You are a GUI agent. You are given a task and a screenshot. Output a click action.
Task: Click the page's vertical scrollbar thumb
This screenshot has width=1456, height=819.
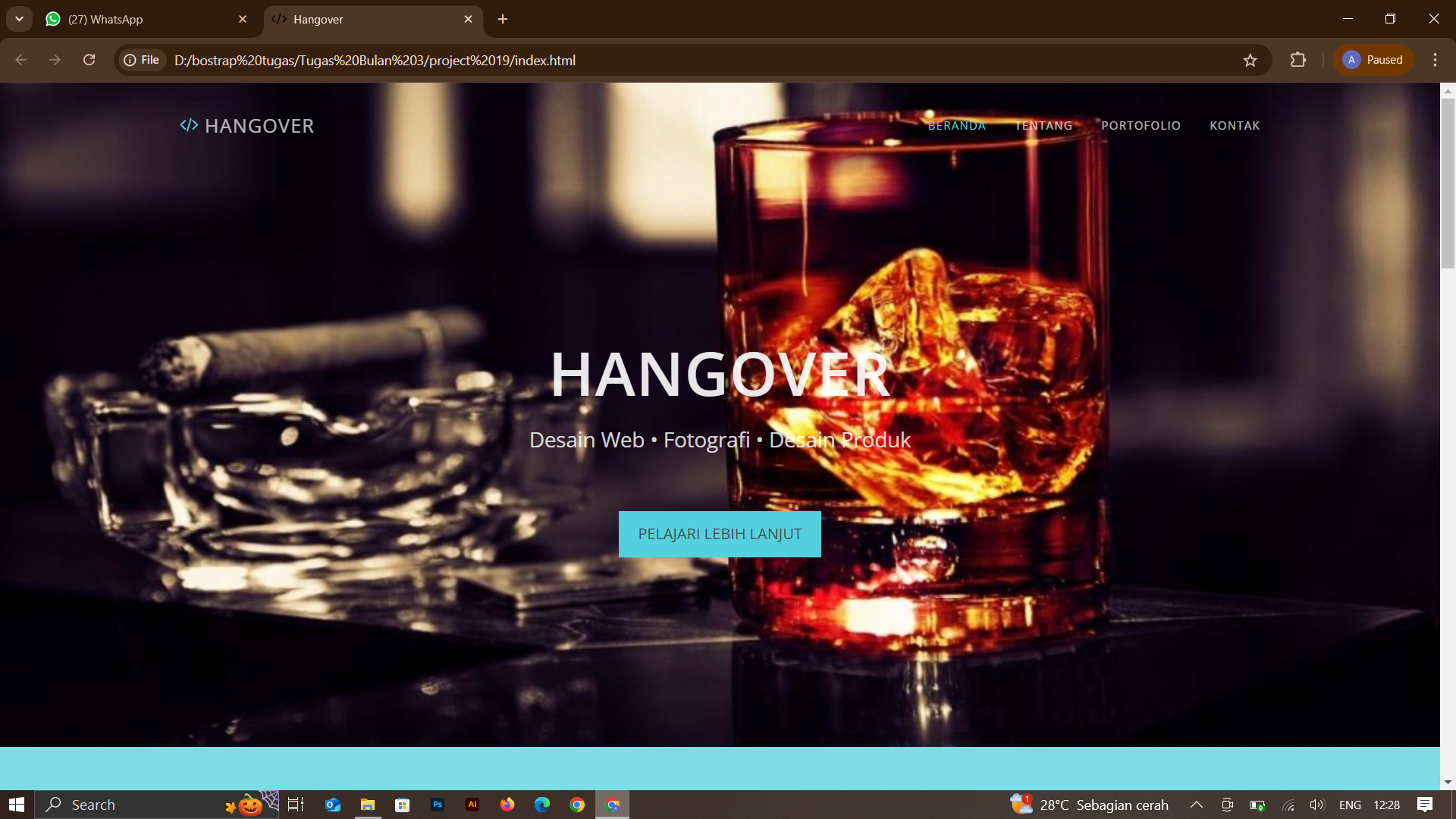point(1448,182)
